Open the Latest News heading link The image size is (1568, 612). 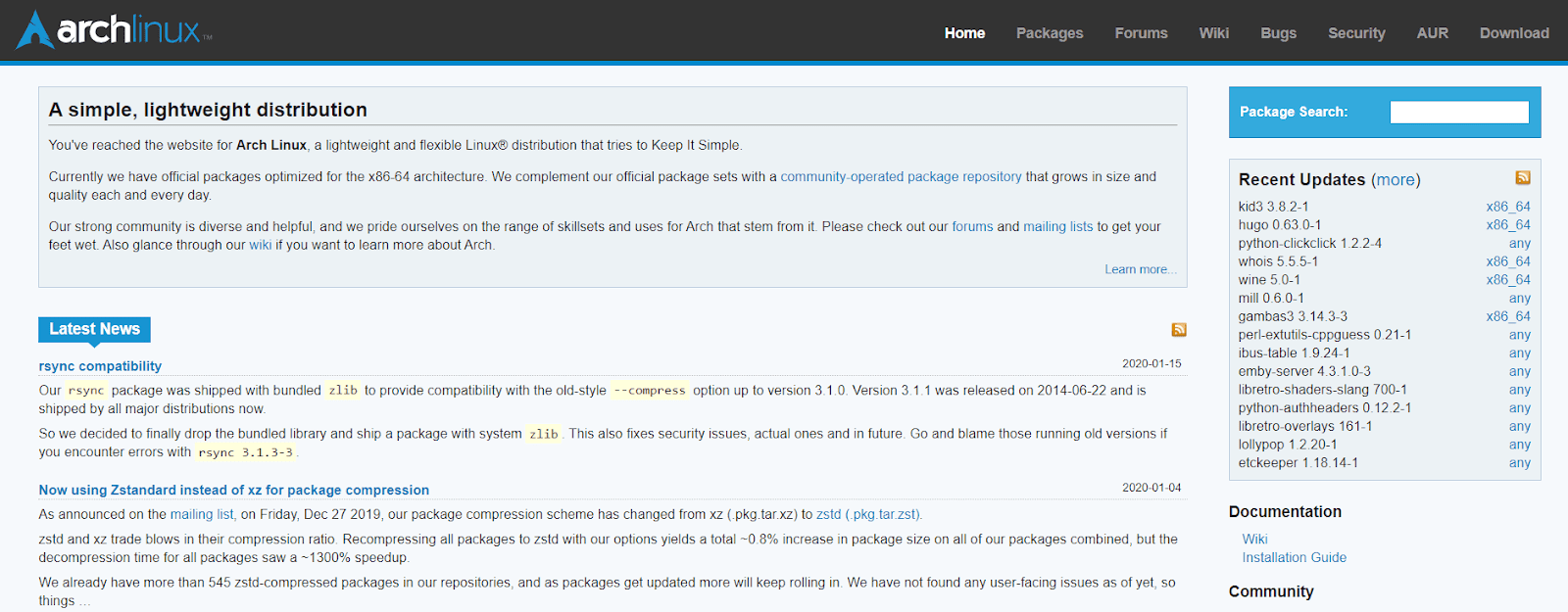(94, 329)
